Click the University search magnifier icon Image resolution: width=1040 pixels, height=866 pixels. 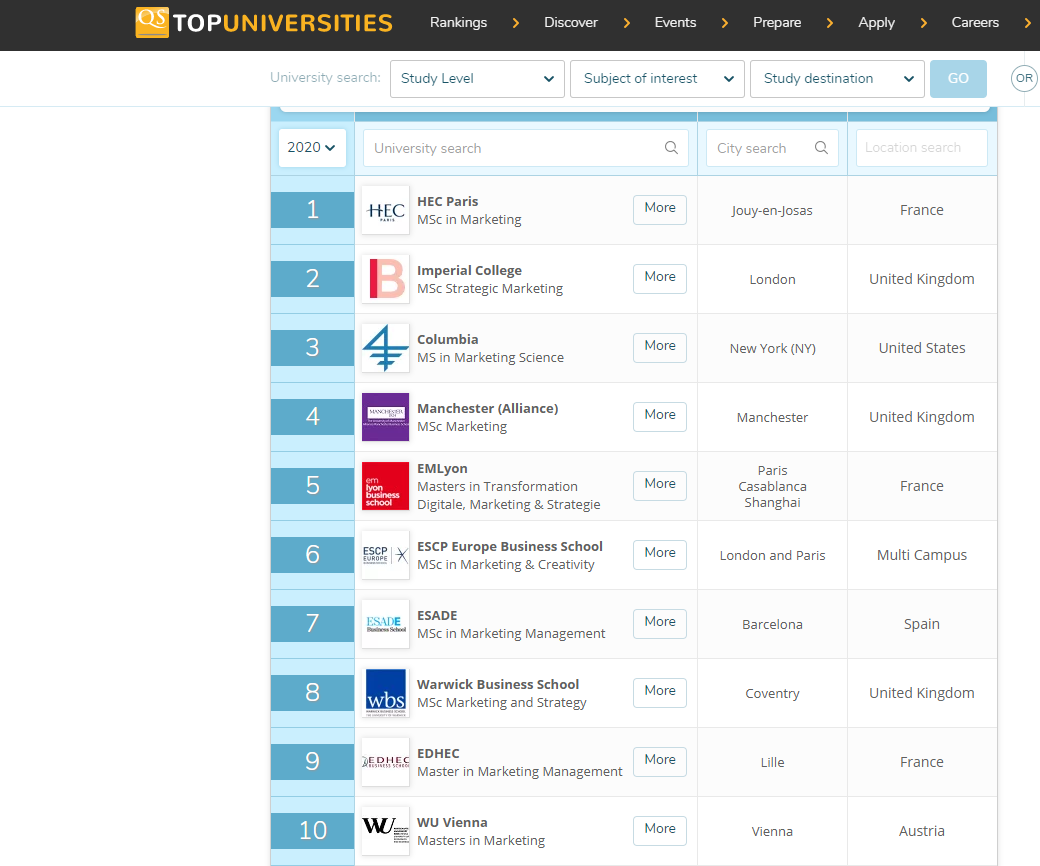(x=671, y=147)
